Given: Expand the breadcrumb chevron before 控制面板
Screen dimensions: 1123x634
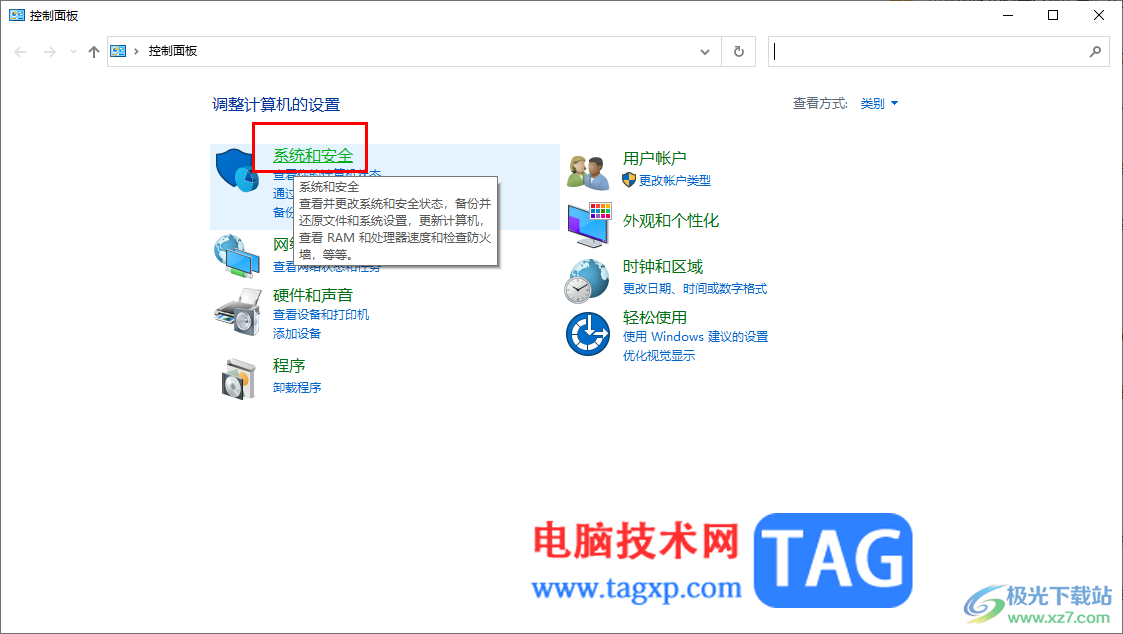Looking at the screenshot, I should pos(136,52).
